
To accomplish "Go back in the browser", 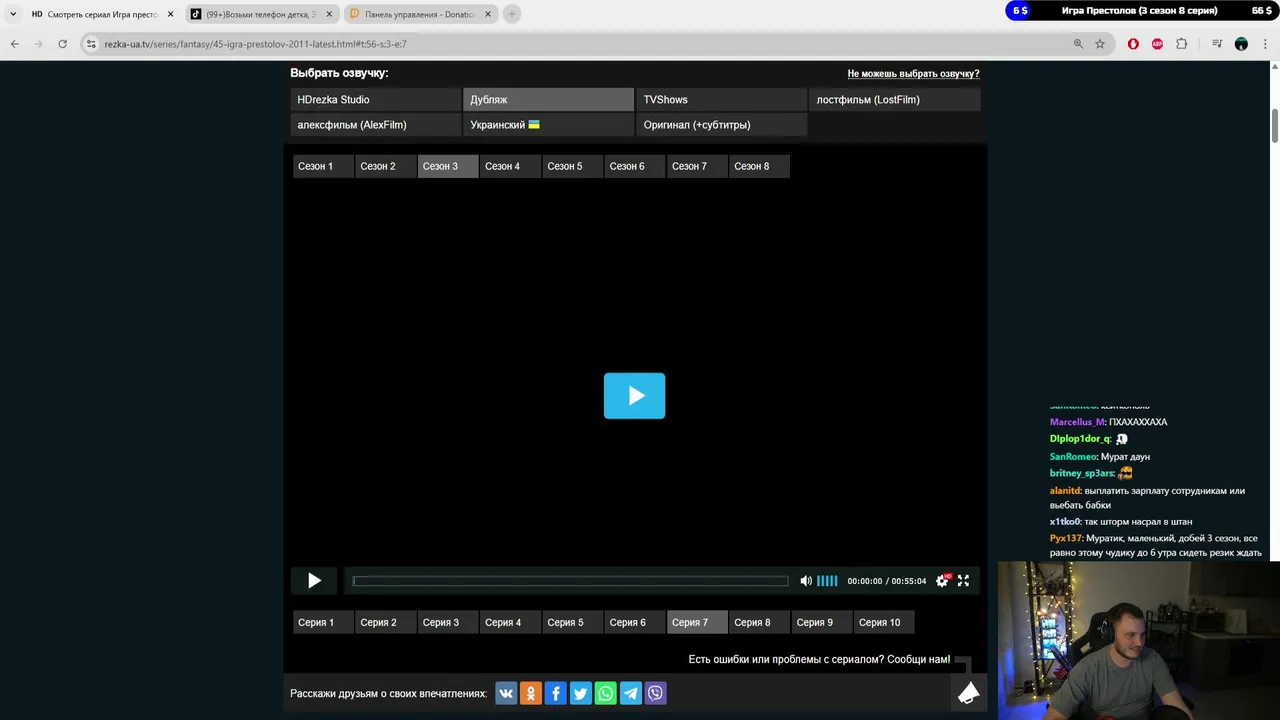I will [15, 44].
